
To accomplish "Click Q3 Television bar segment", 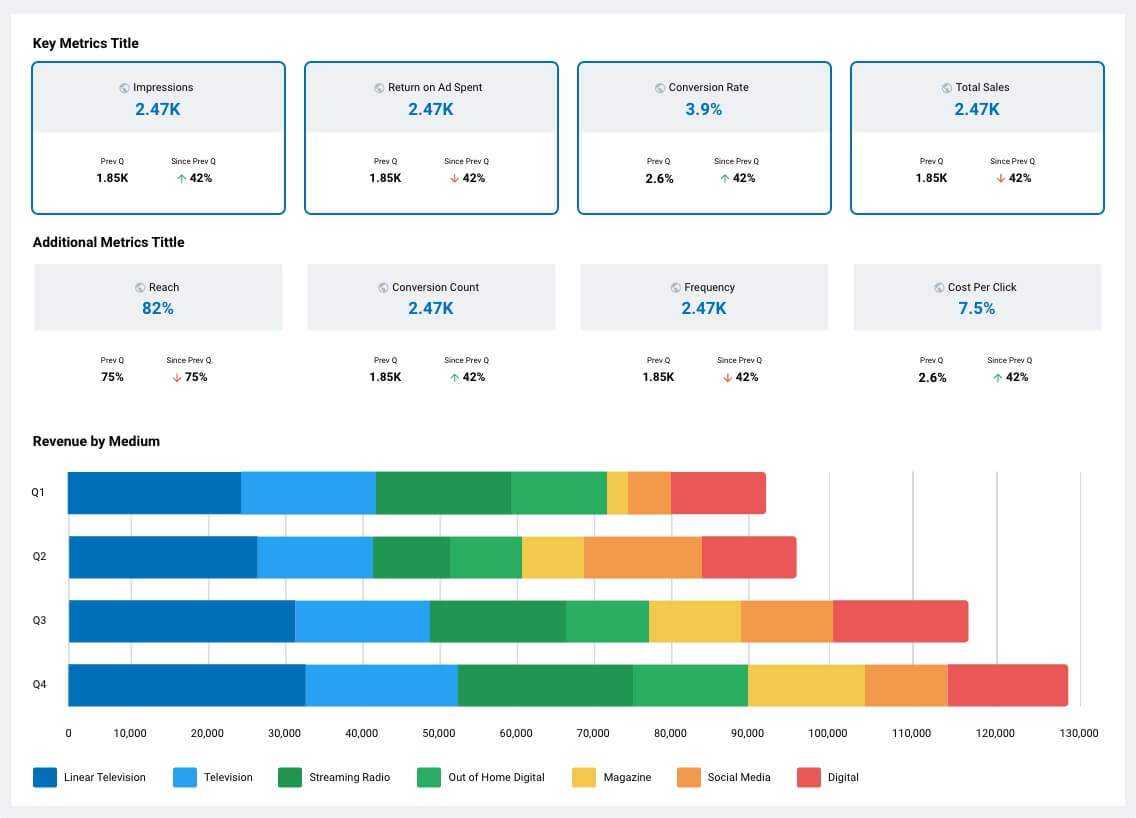I will coord(362,622).
